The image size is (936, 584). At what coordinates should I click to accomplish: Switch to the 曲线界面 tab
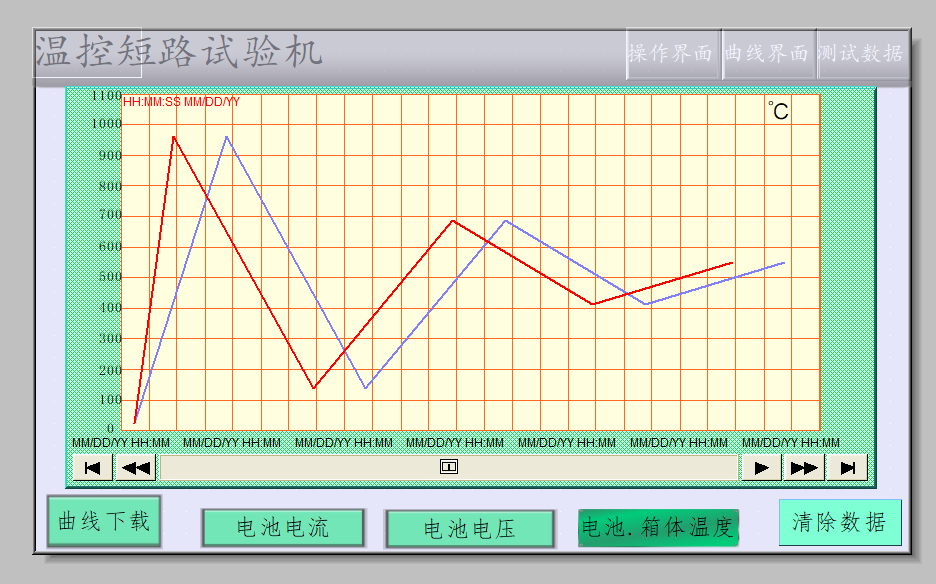766,54
